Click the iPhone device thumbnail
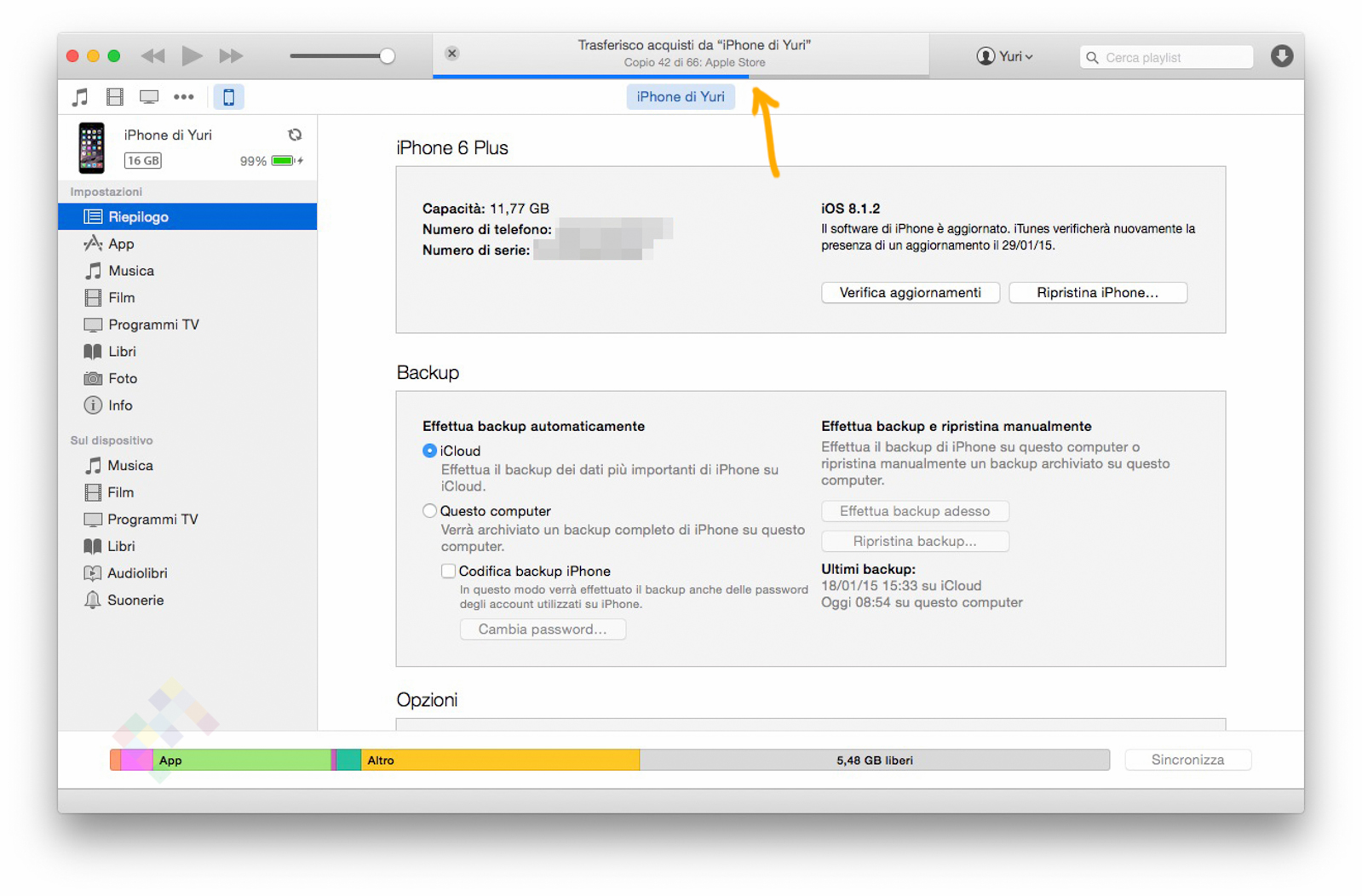 91,147
